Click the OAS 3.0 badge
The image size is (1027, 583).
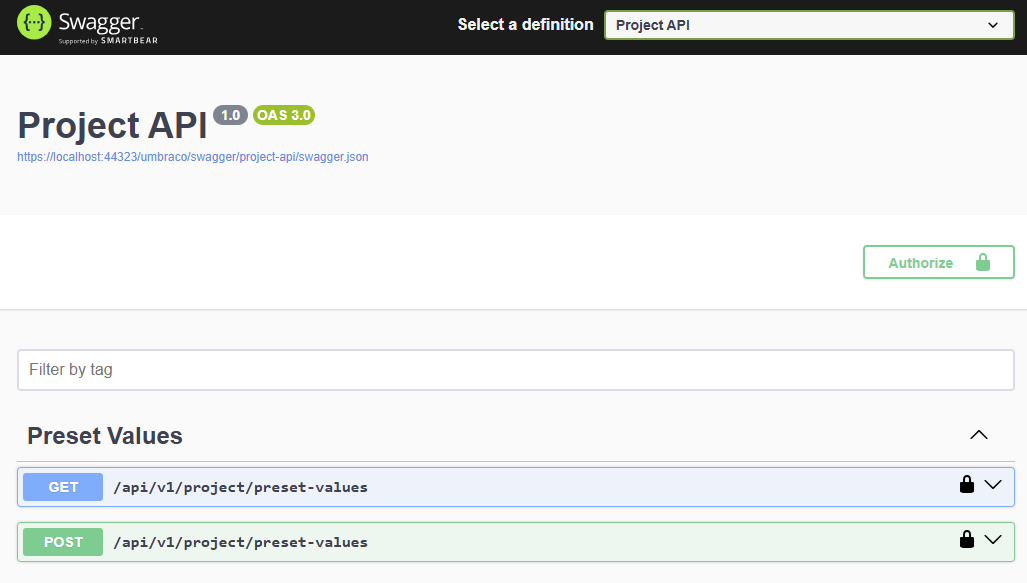(284, 115)
